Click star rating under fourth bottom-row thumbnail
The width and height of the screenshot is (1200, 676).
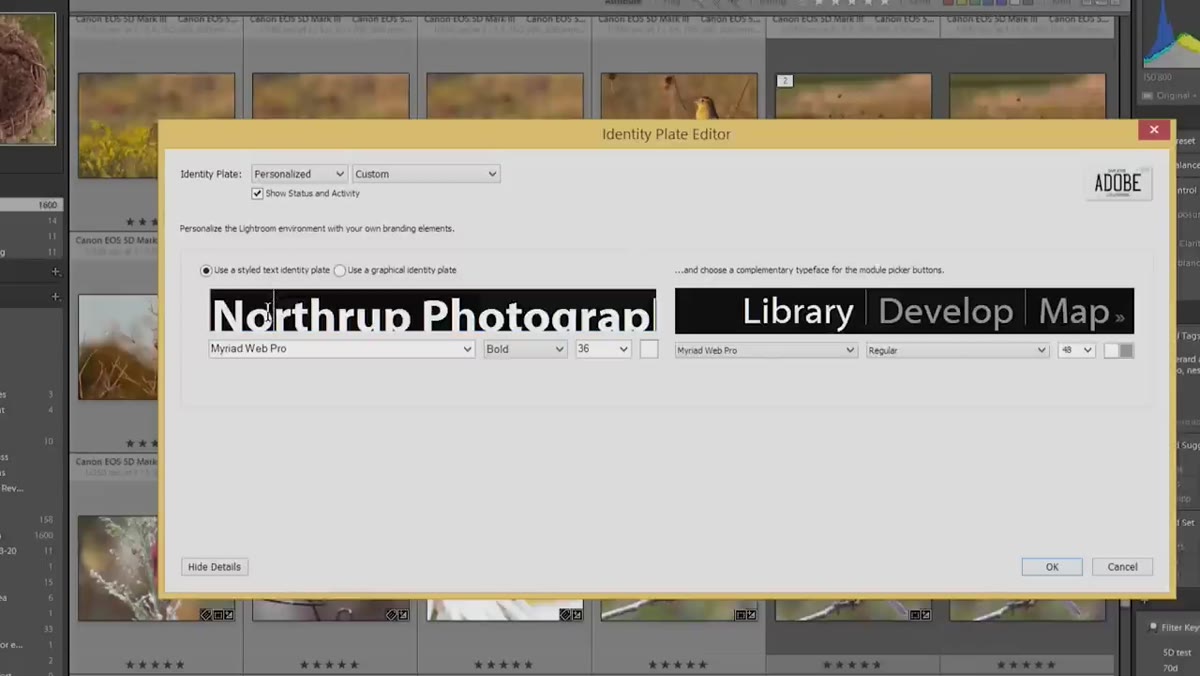tap(678, 664)
